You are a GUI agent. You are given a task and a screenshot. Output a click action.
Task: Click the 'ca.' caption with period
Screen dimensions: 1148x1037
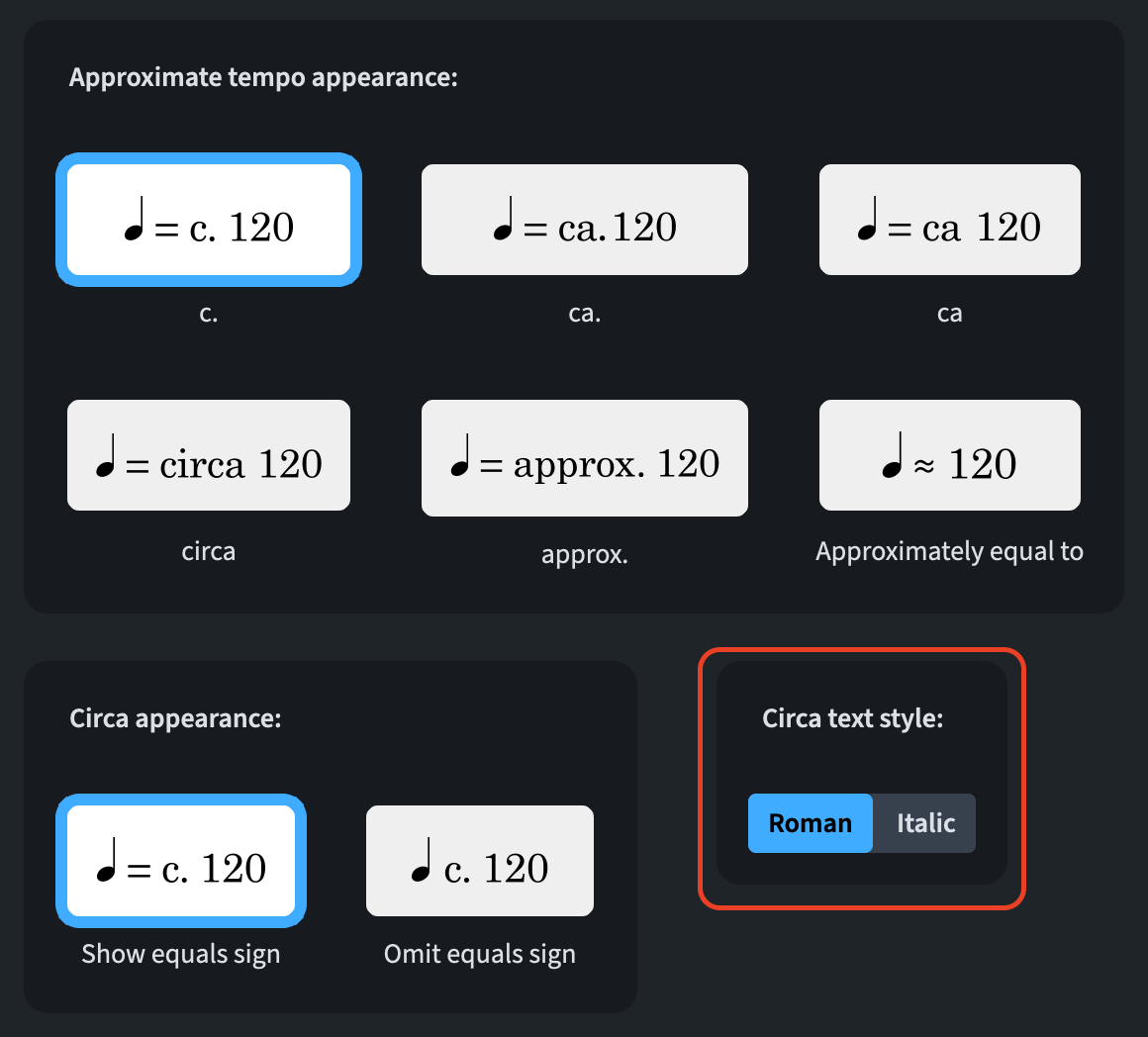584,314
